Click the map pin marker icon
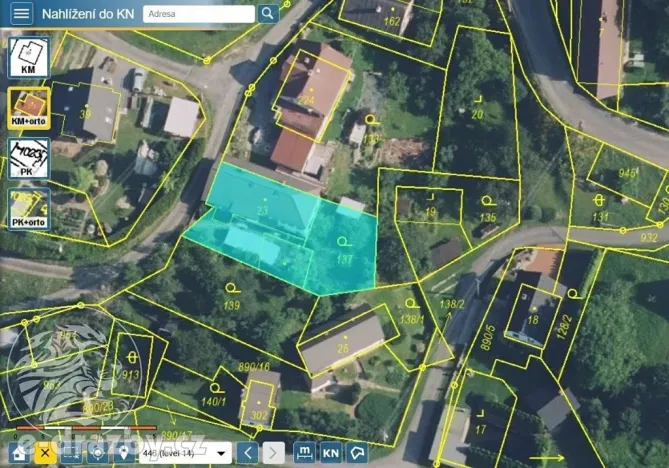The width and height of the screenshot is (669, 468). coord(123,453)
